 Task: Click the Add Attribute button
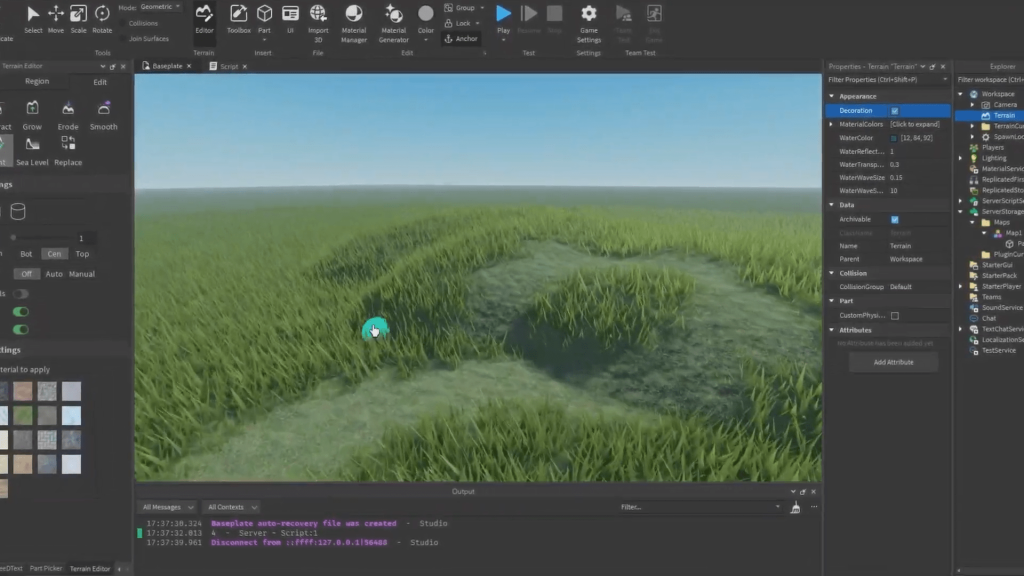pyautogui.click(x=893, y=362)
